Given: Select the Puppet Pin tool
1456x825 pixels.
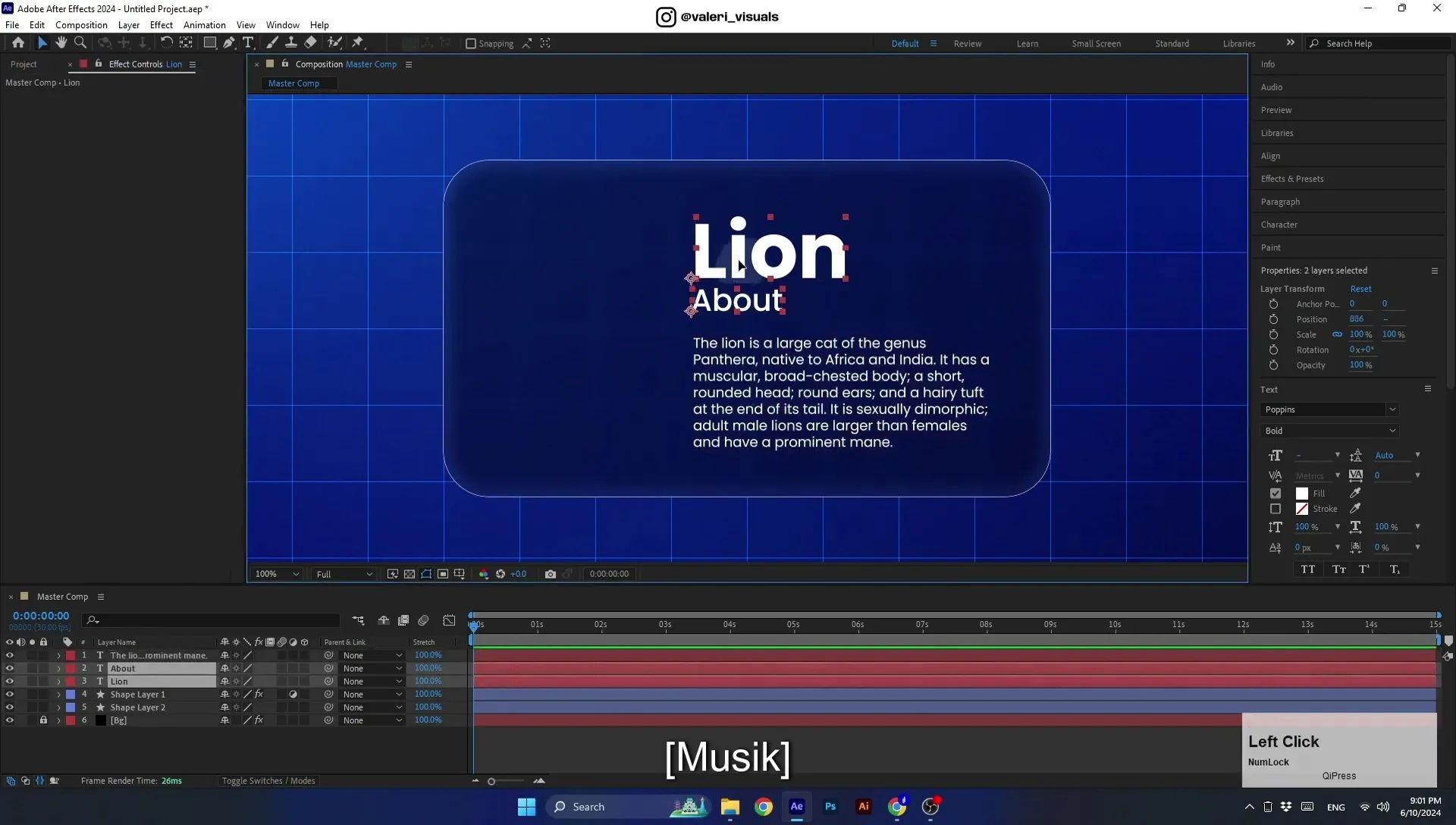Looking at the screenshot, I should (358, 43).
